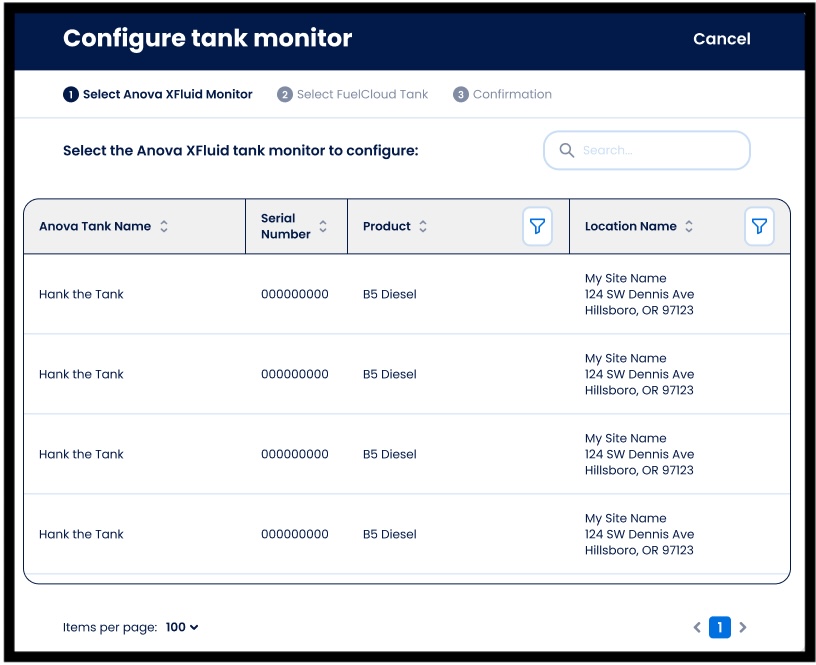The height and width of the screenshot is (665, 816).
Task: Select the first Hank the Tank row
Action: (407, 294)
